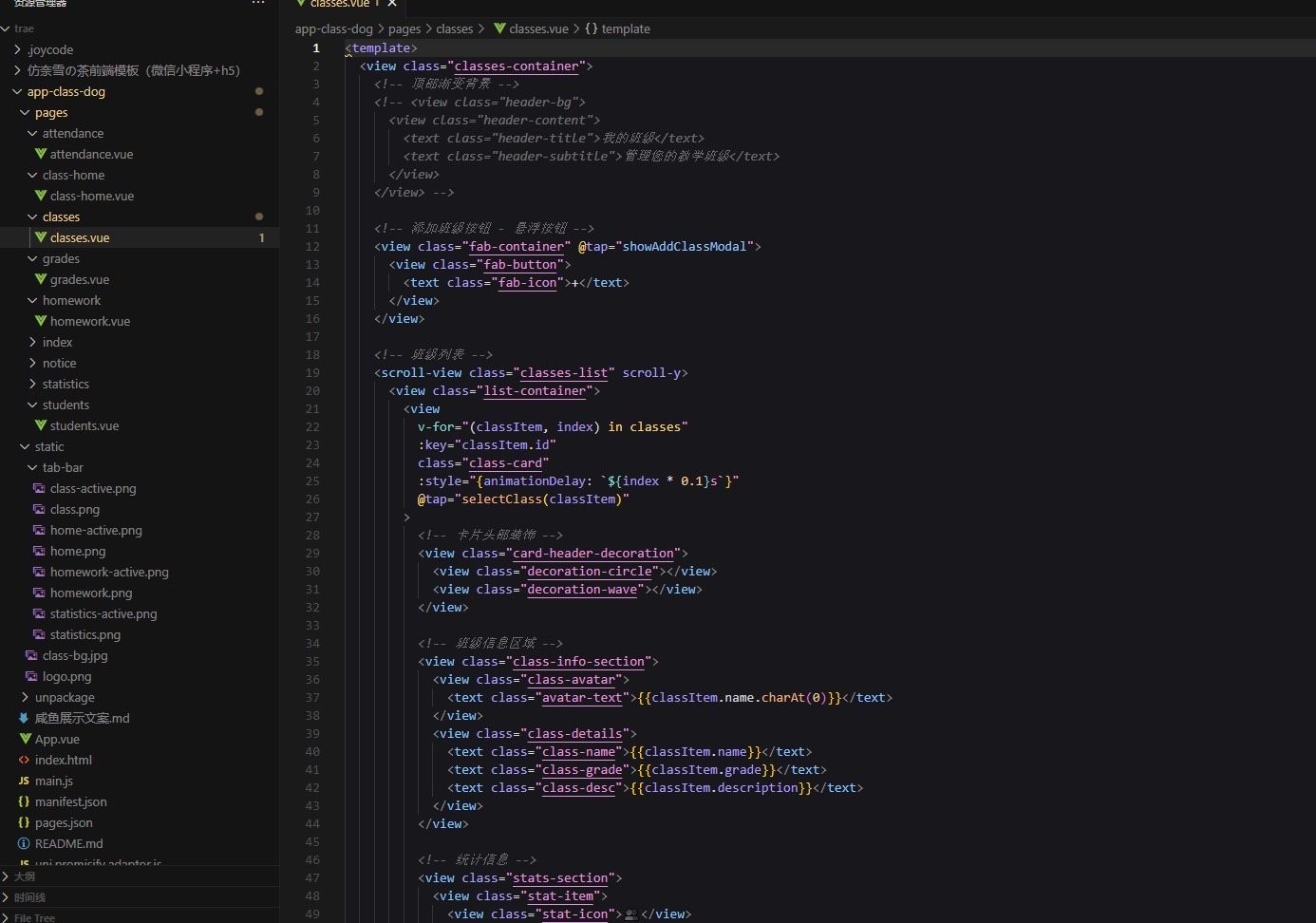Click the pages breadcrumb segment
The height and width of the screenshot is (923, 1316).
(x=404, y=28)
